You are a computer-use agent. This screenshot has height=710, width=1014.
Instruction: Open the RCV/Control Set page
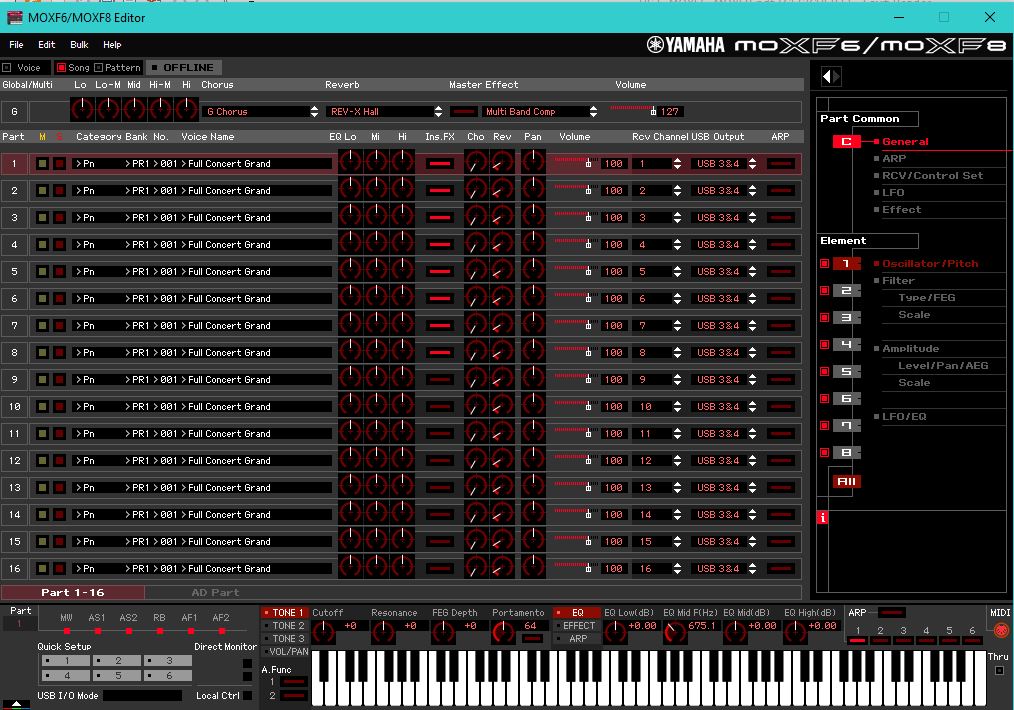point(932,175)
